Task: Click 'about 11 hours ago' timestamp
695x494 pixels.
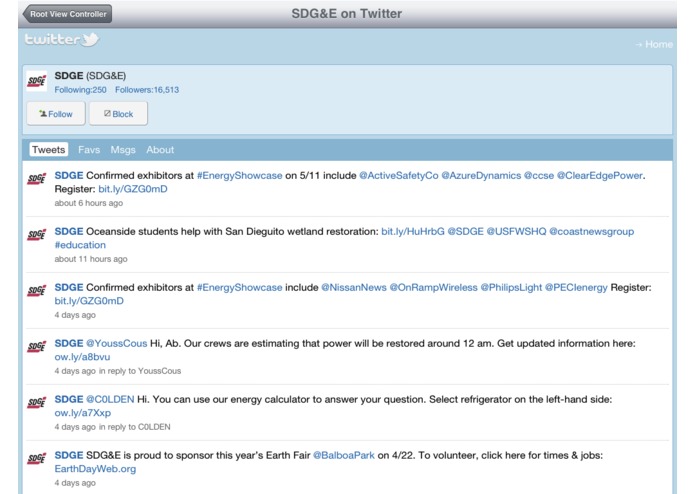Action: coord(91,259)
